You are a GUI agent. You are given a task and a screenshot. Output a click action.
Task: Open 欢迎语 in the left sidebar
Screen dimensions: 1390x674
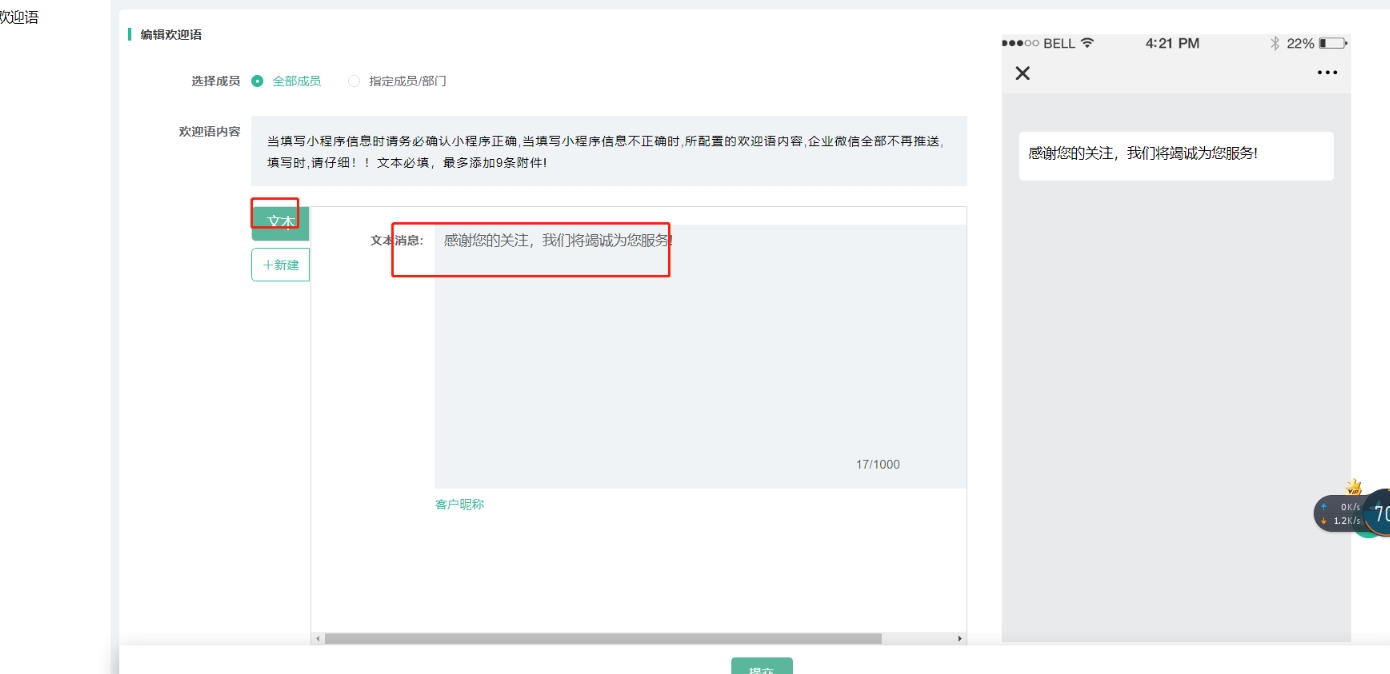tap(18, 17)
